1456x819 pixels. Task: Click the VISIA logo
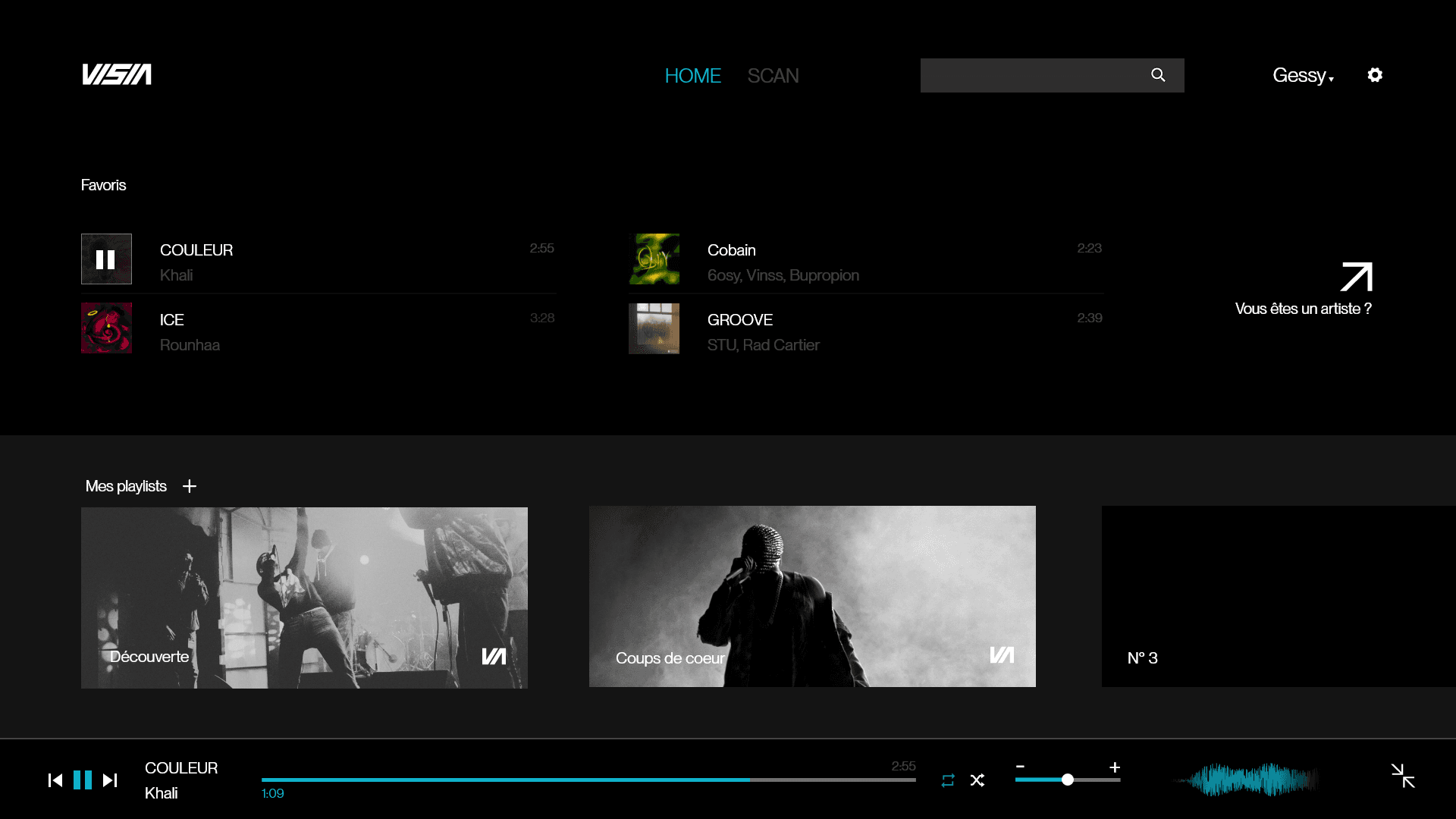117,74
